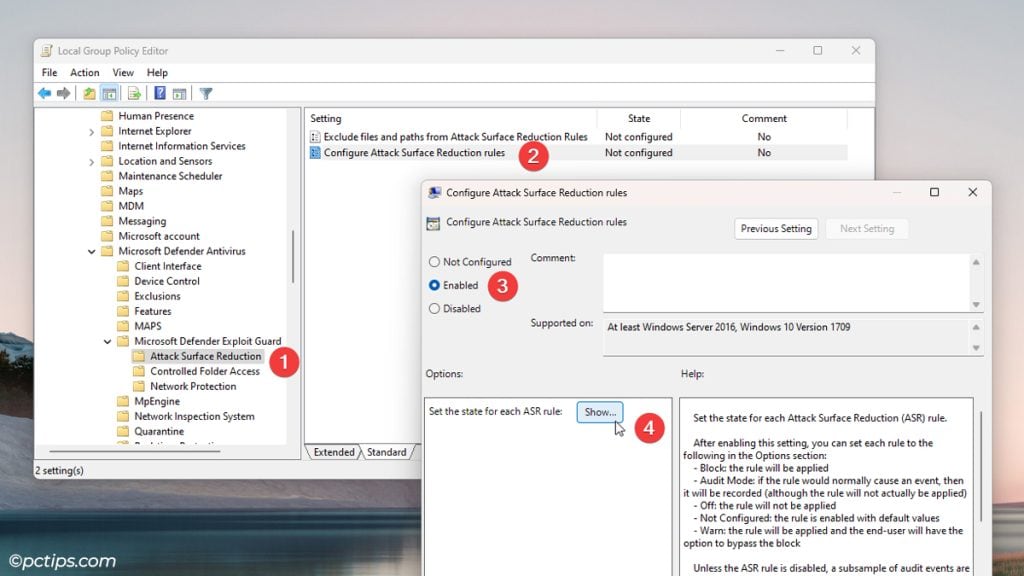Switch to the Extended tab
Viewport: 1024px width, 576px height.
click(x=333, y=452)
